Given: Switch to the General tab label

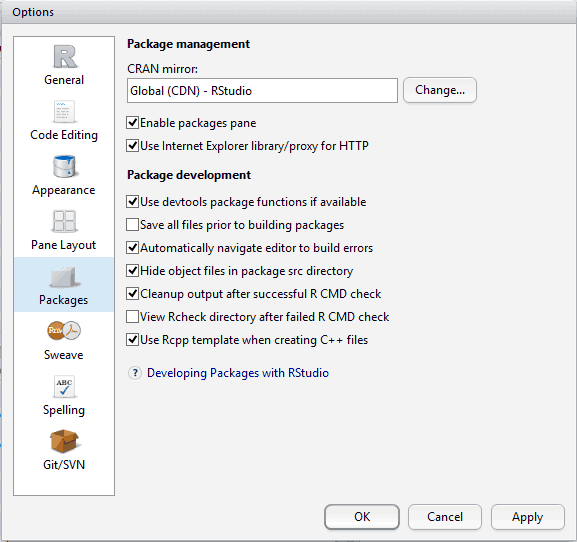Looking at the screenshot, I should point(64,80).
